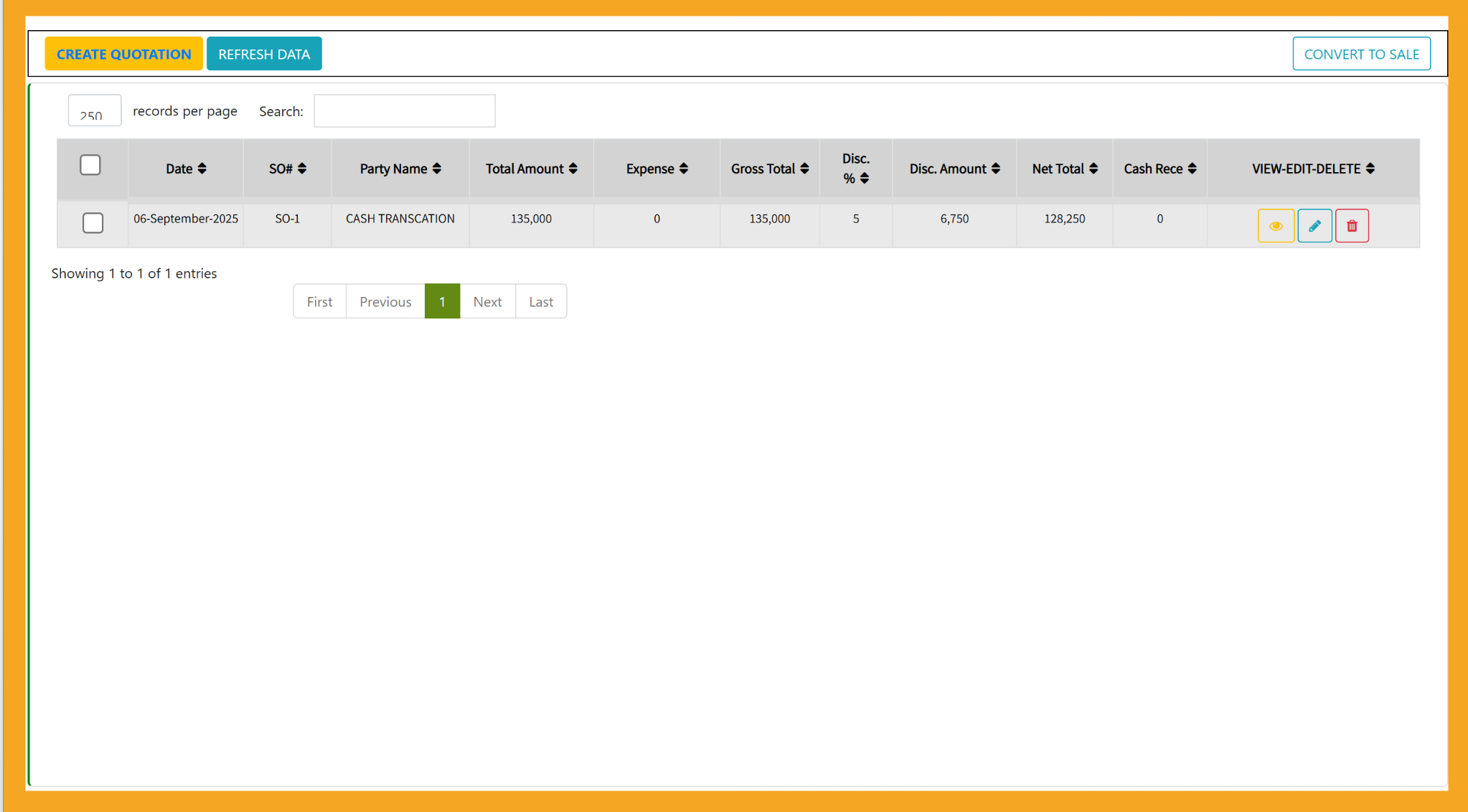
Task: Tick the select-all header checkbox
Action: [90, 165]
